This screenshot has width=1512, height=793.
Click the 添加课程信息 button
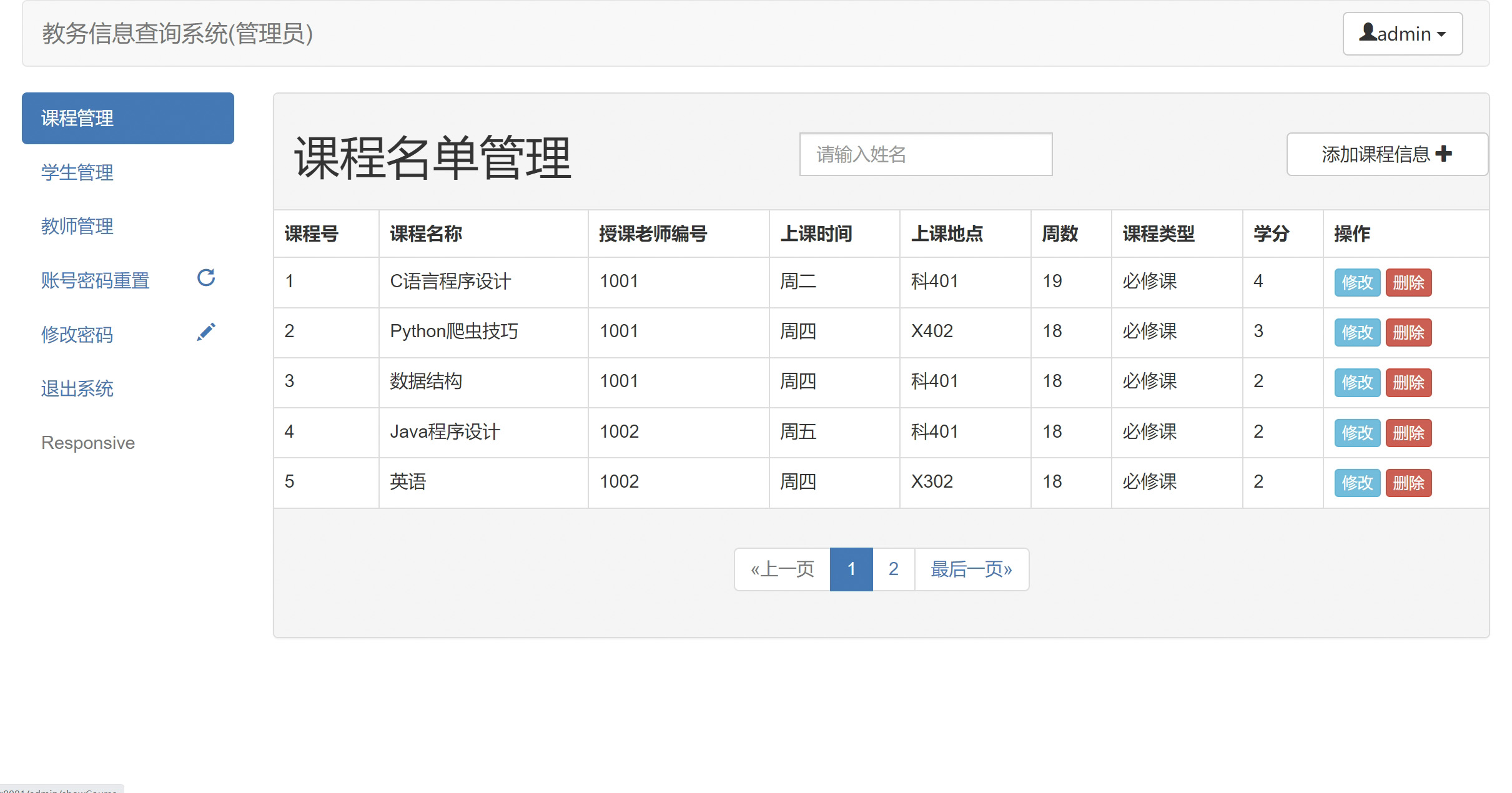tap(1387, 154)
